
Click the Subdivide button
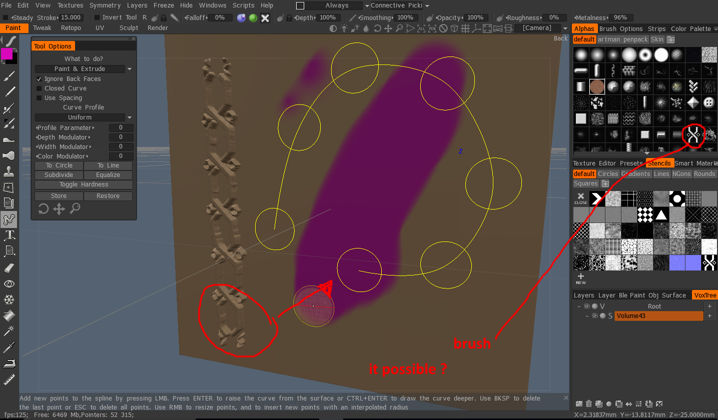pyautogui.click(x=59, y=175)
